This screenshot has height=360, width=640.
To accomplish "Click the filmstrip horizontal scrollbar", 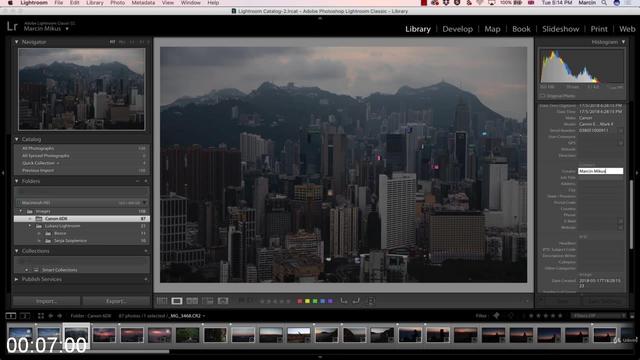I will 88,351.
